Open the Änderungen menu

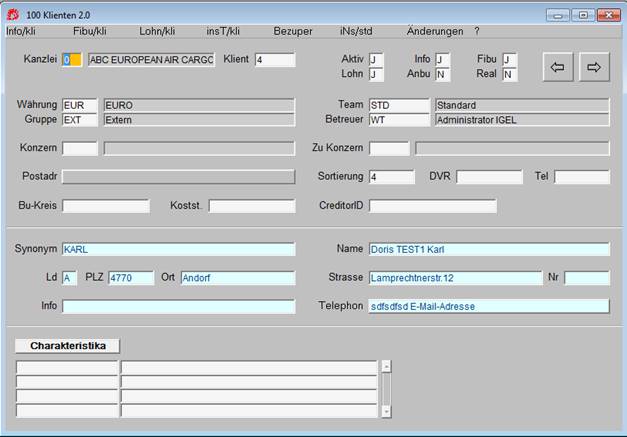pyautogui.click(x=434, y=31)
